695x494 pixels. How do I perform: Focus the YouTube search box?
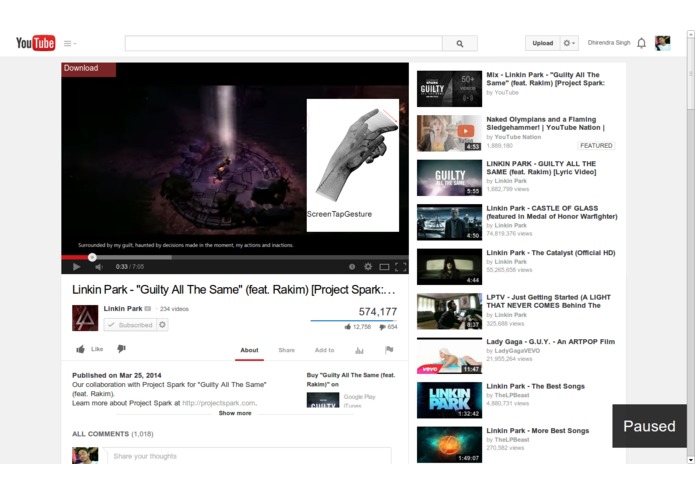284,43
